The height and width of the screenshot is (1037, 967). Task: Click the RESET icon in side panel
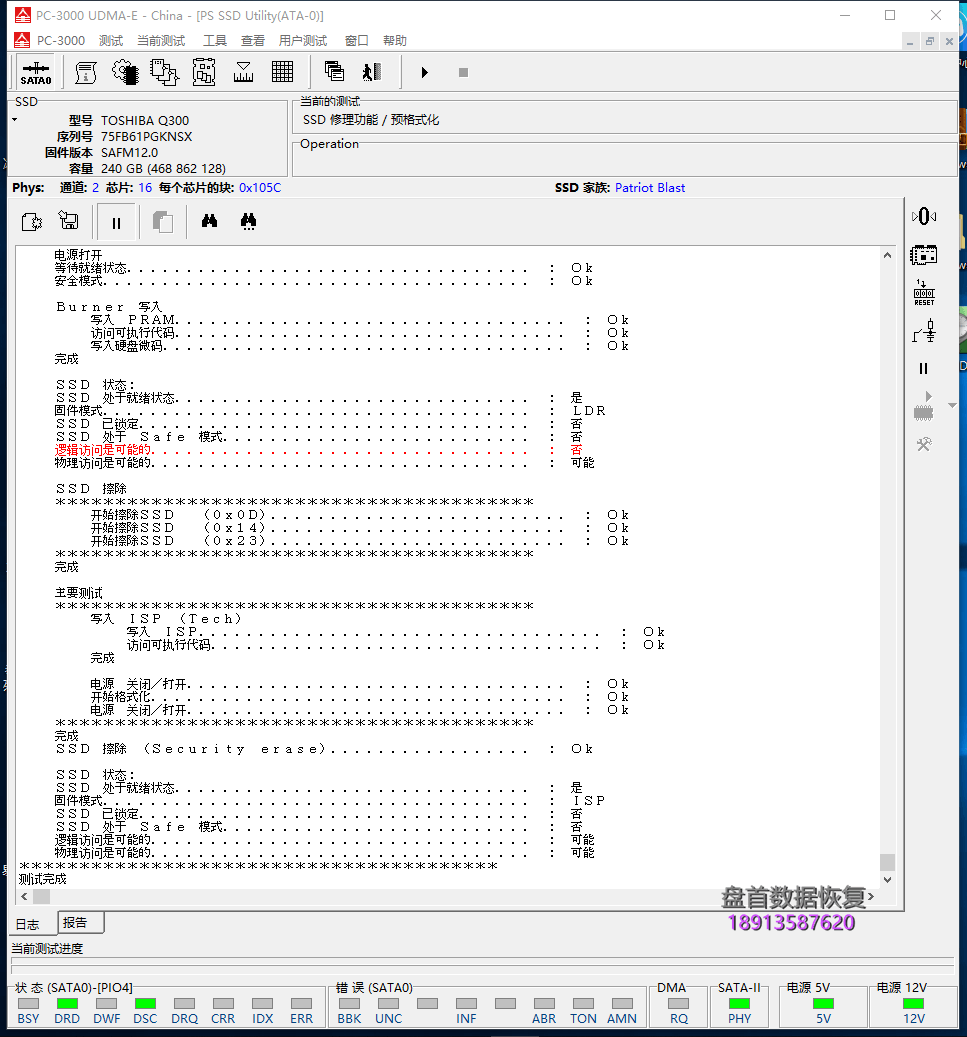pos(924,292)
